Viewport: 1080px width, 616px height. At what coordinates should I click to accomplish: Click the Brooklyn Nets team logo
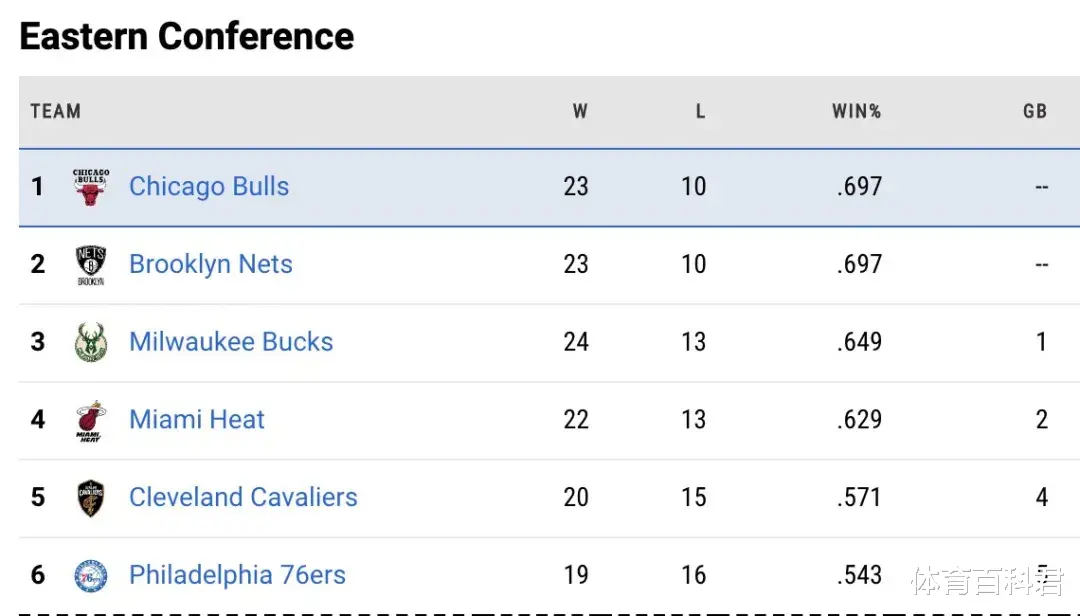tap(91, 265)
